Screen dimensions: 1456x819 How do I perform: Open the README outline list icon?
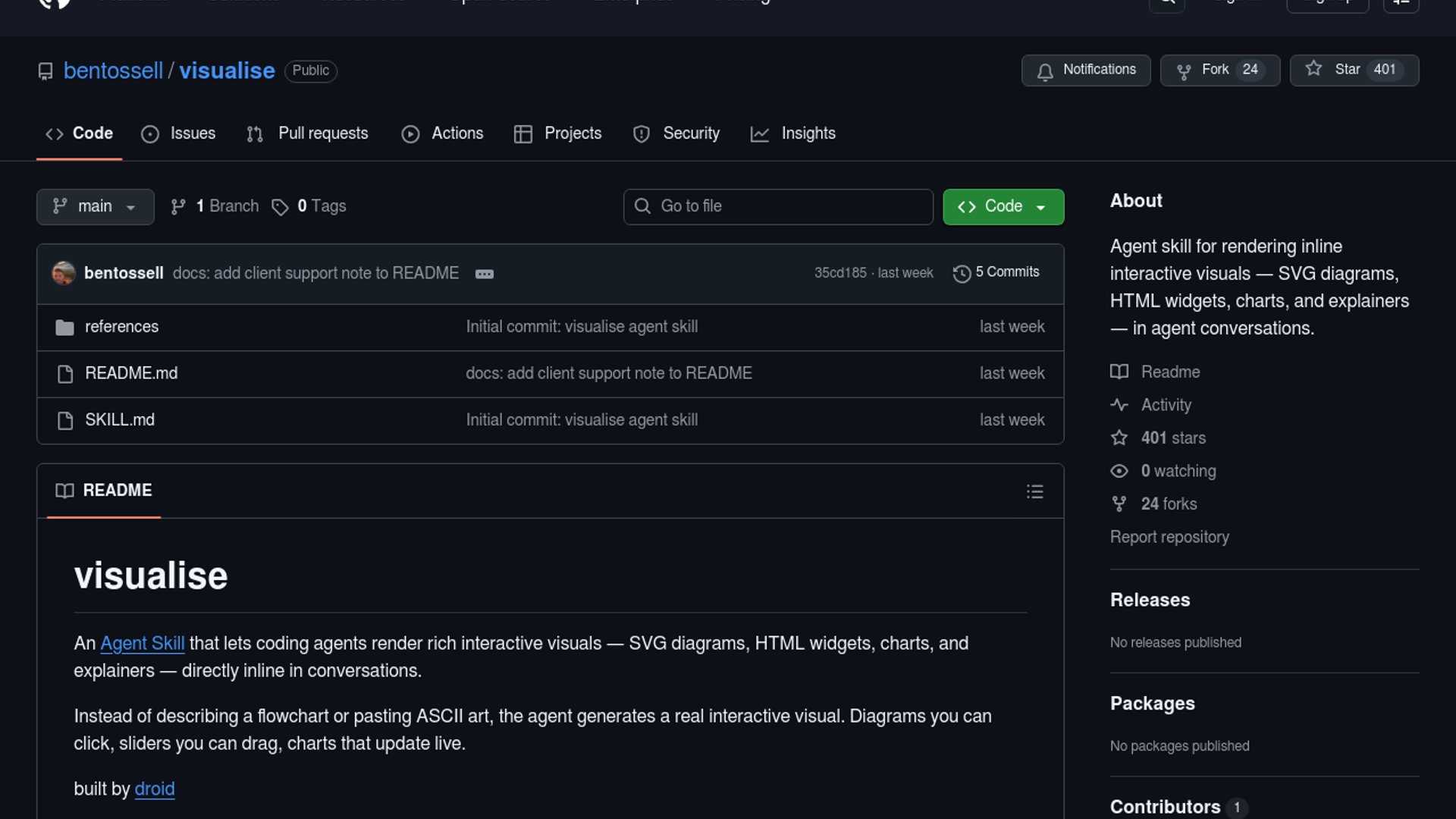1034,491
